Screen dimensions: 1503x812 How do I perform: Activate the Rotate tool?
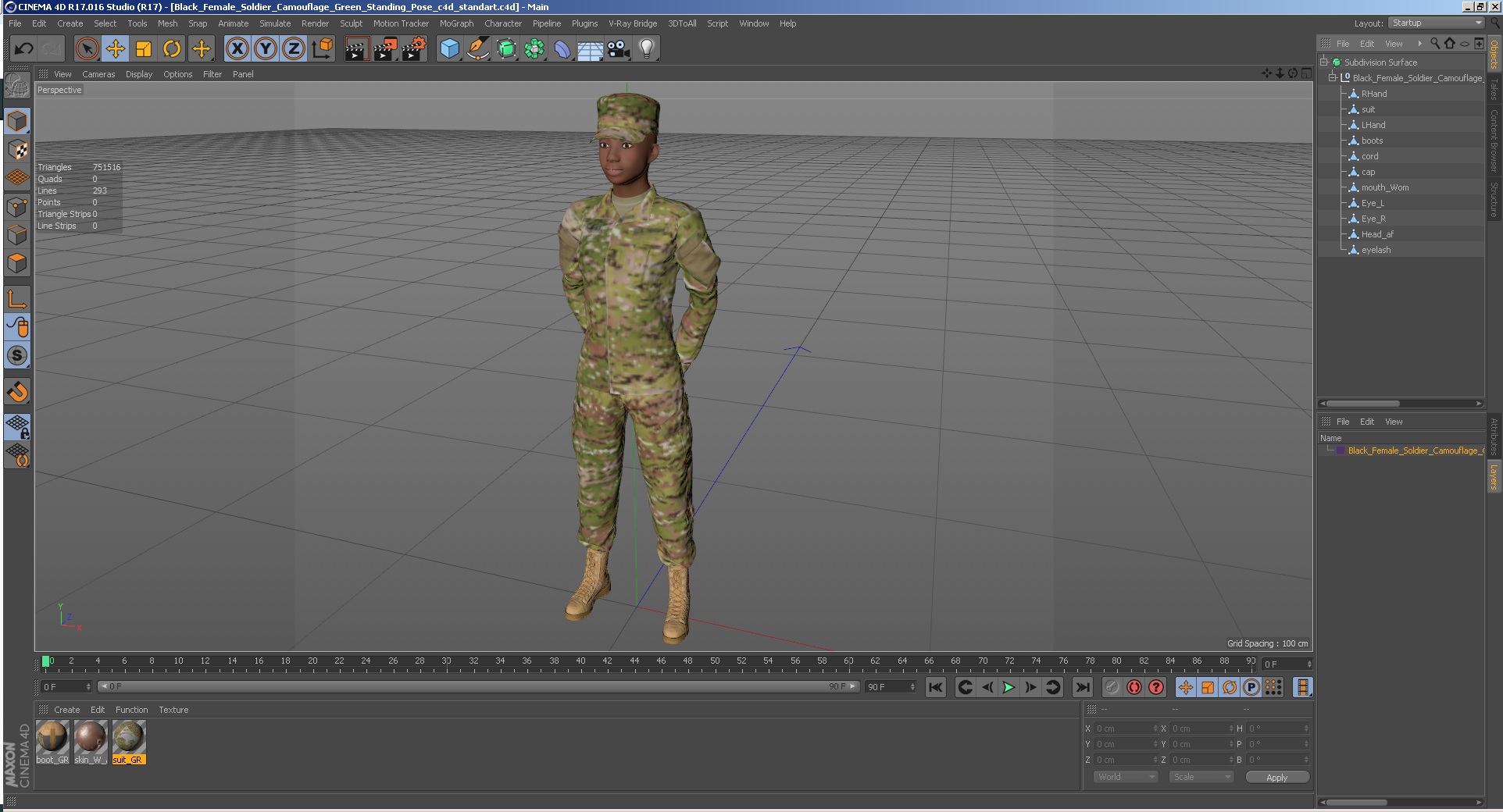pyautogui.click(x=172, y=49)
